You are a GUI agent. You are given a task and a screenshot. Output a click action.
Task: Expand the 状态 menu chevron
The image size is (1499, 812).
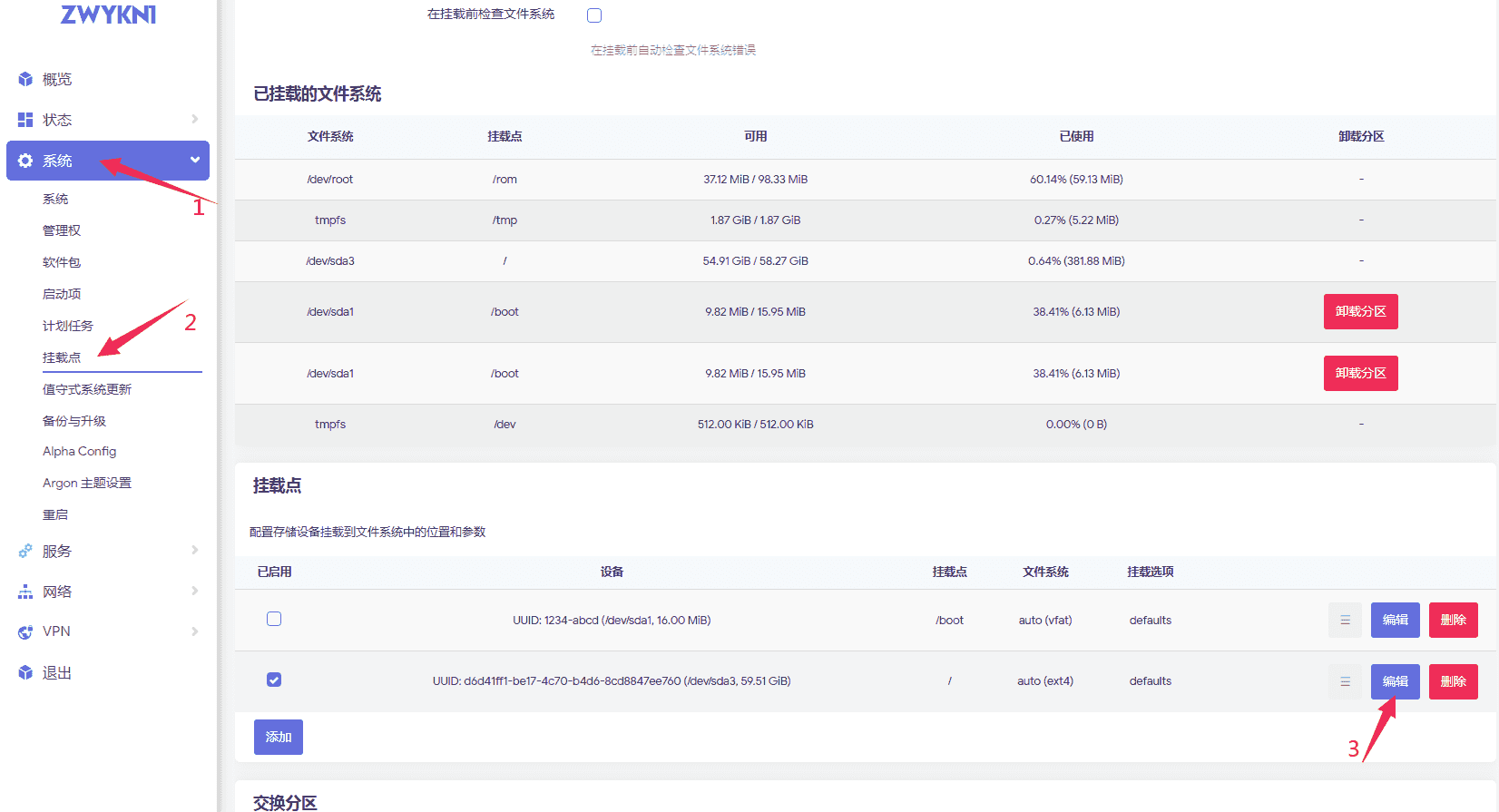(194, 119)
